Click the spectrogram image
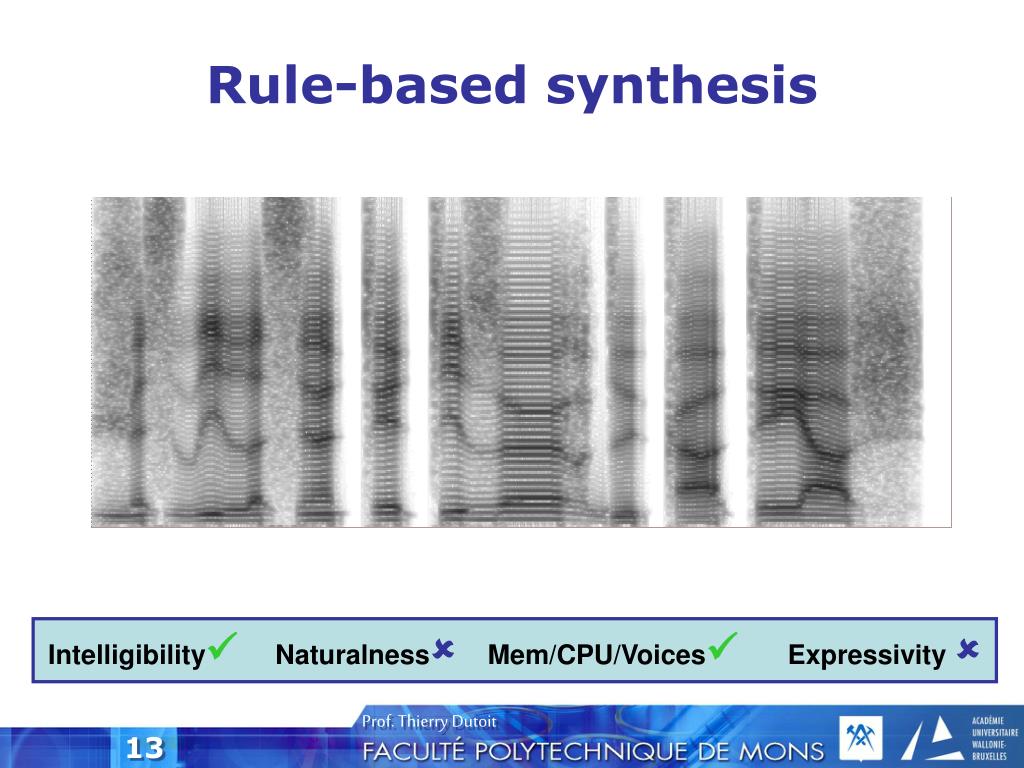 [x=521, y=362]
